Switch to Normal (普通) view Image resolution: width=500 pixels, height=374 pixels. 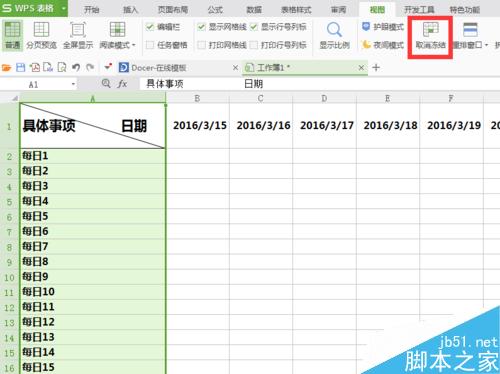pyautogui.click(x=13, y=35)
